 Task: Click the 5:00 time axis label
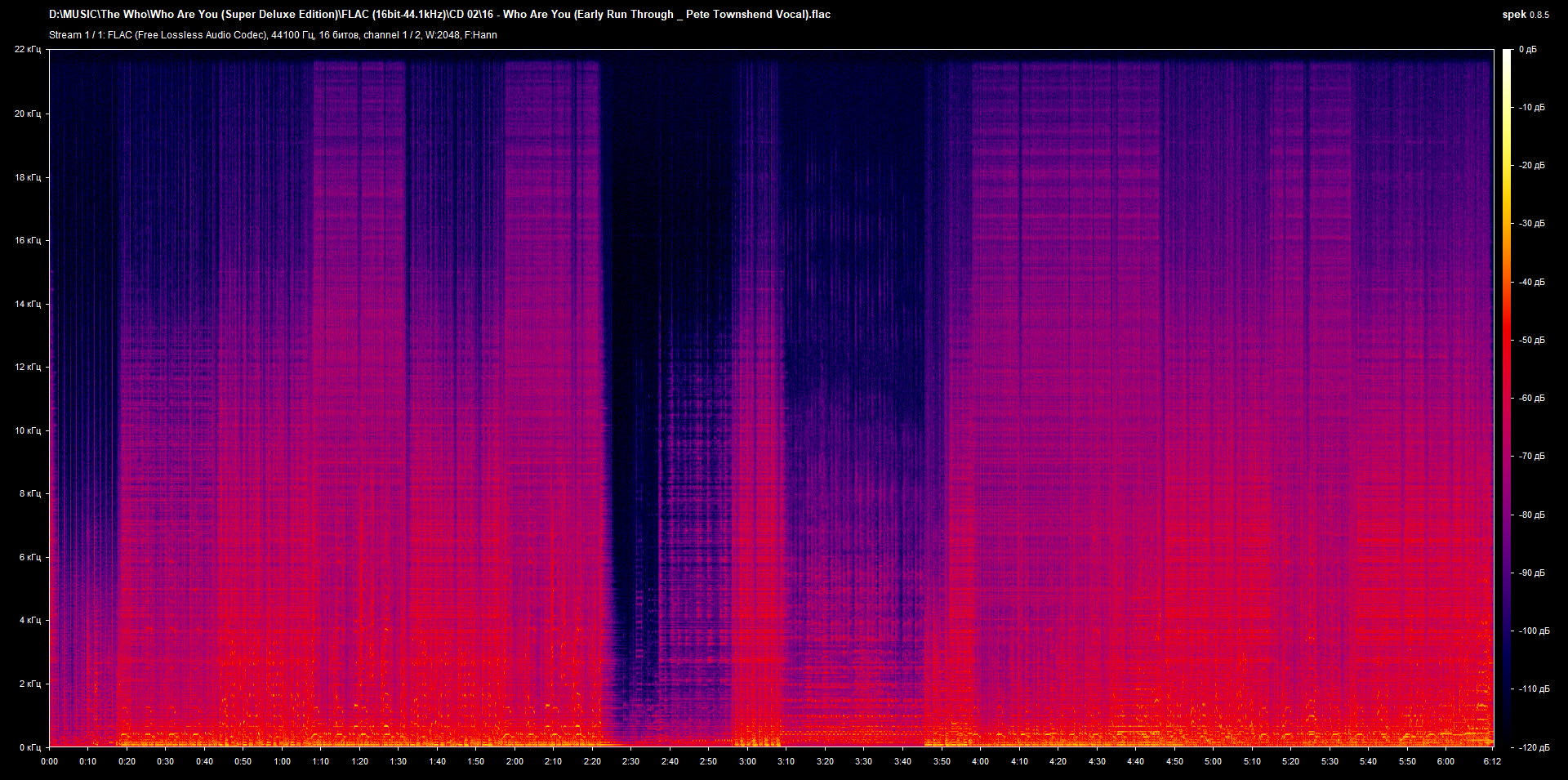(x=1213, y=761)
